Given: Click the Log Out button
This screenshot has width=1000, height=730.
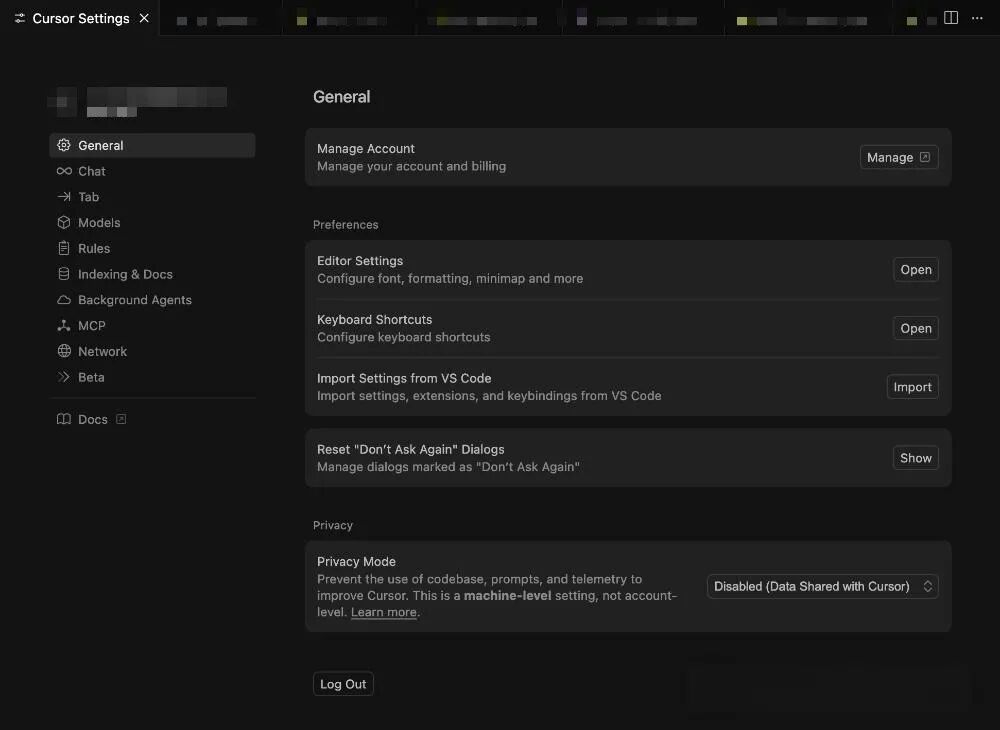Looking at the screenshot, I should (x=343, y=683).
